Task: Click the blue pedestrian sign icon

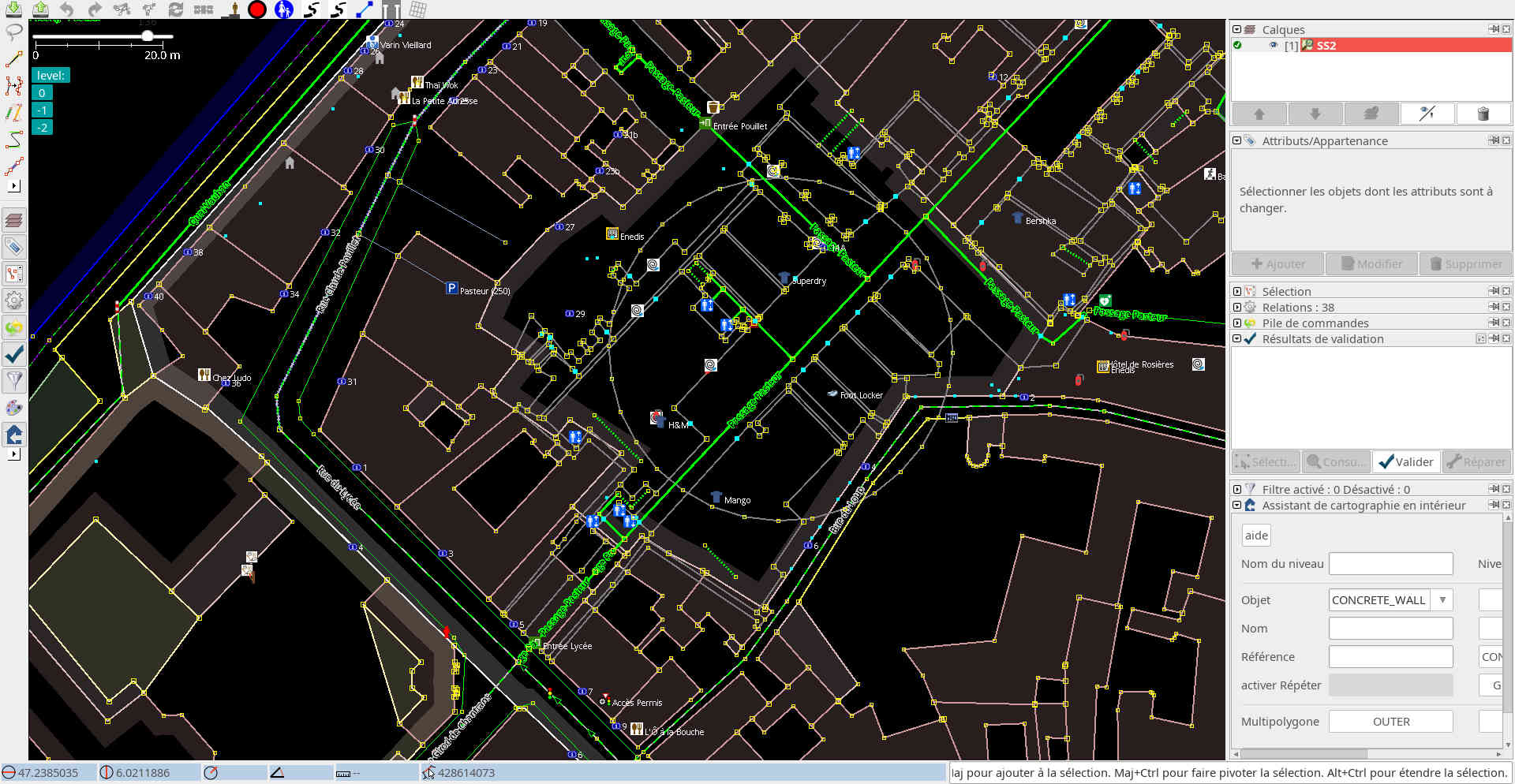Action: click(284, 9)
